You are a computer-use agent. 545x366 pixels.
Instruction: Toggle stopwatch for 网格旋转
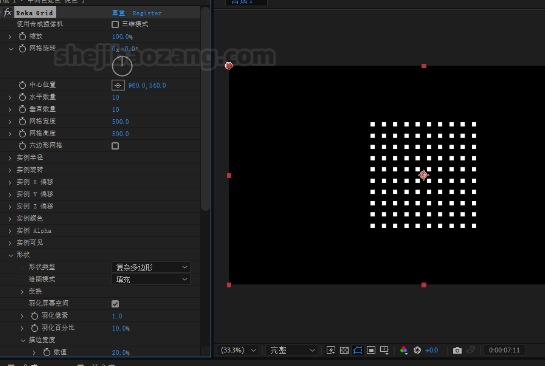coord(23,48)
